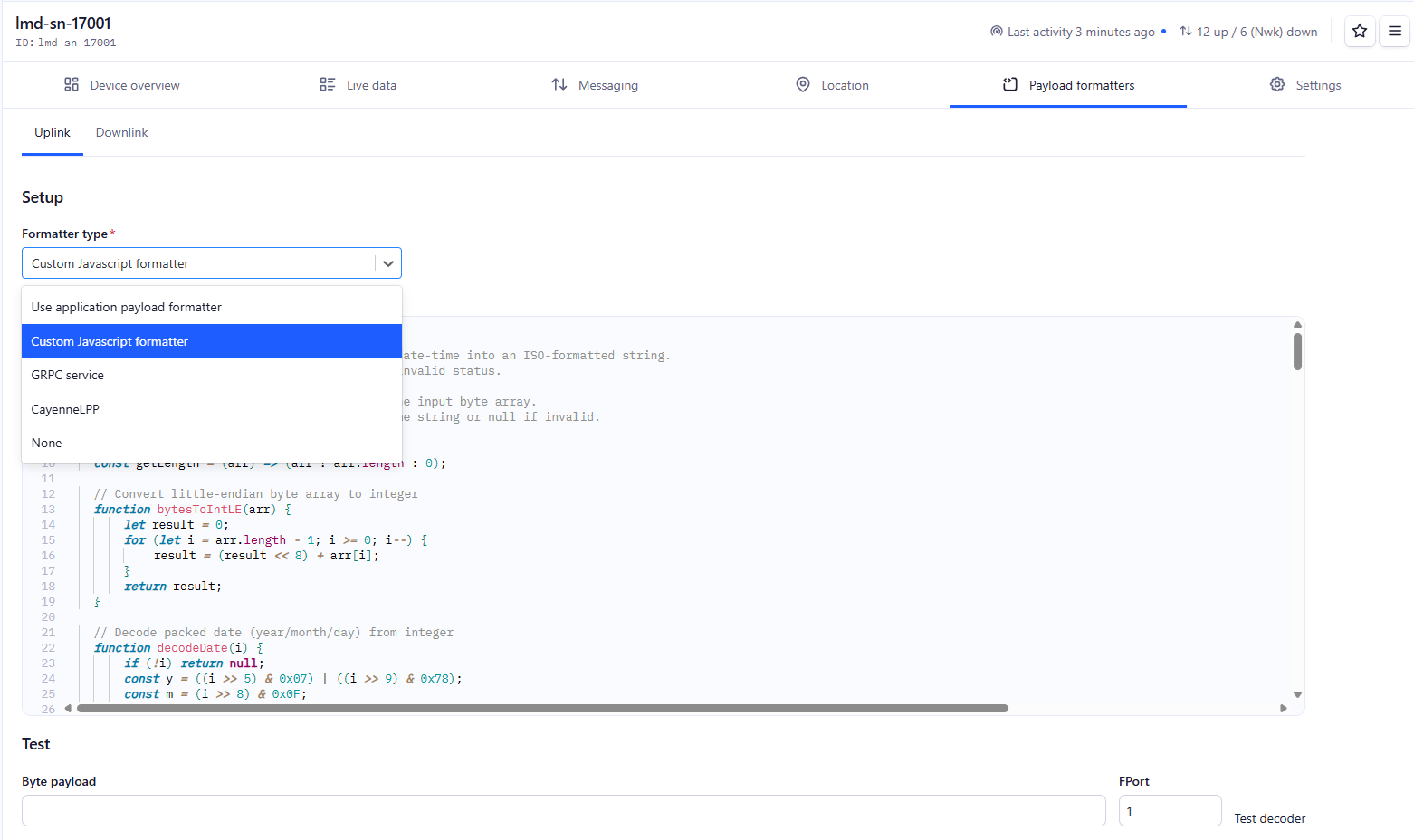Pick CayenneLPP from the formatter list

65,409
